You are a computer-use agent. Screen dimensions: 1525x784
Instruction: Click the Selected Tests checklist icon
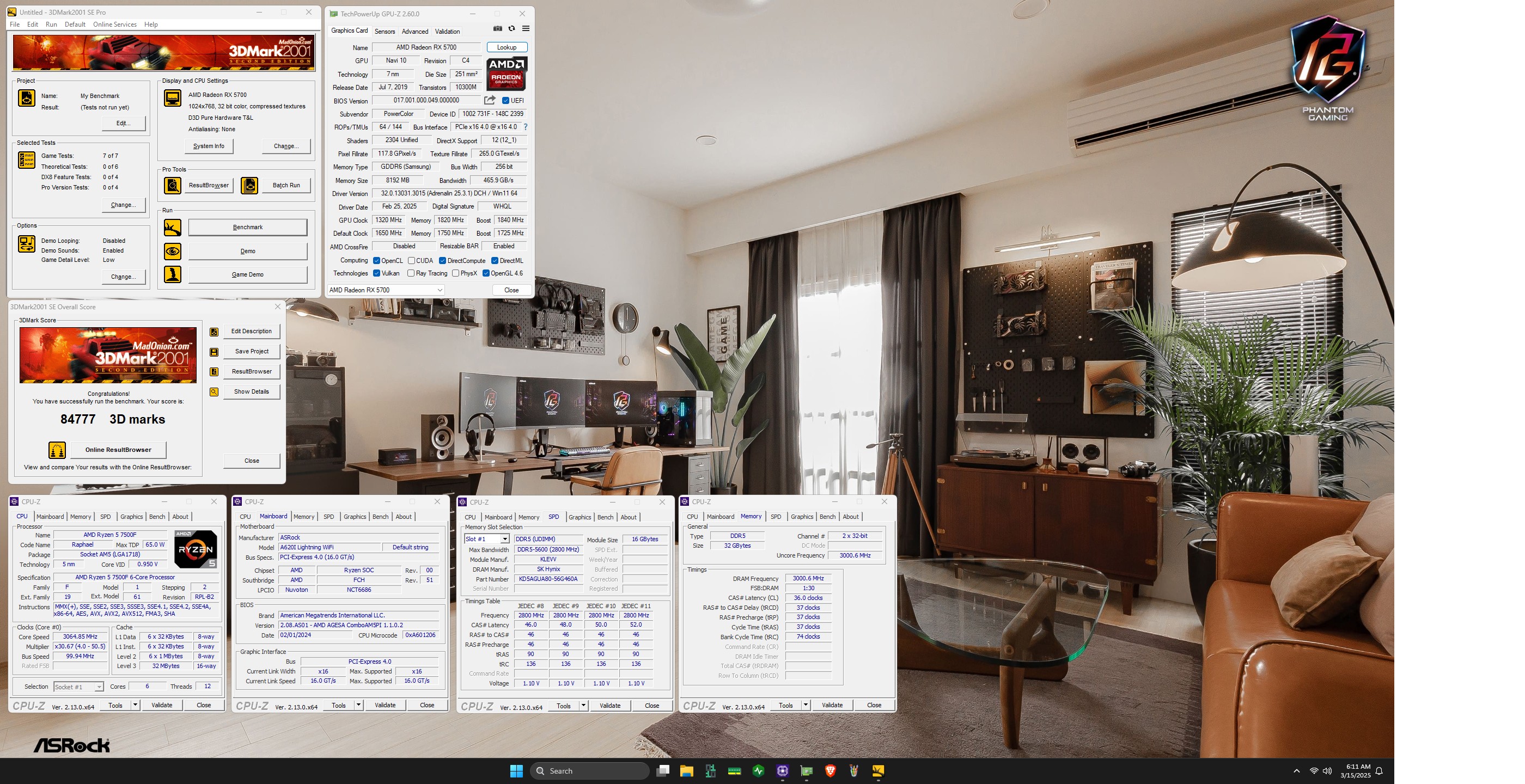(x=27, y=160)
